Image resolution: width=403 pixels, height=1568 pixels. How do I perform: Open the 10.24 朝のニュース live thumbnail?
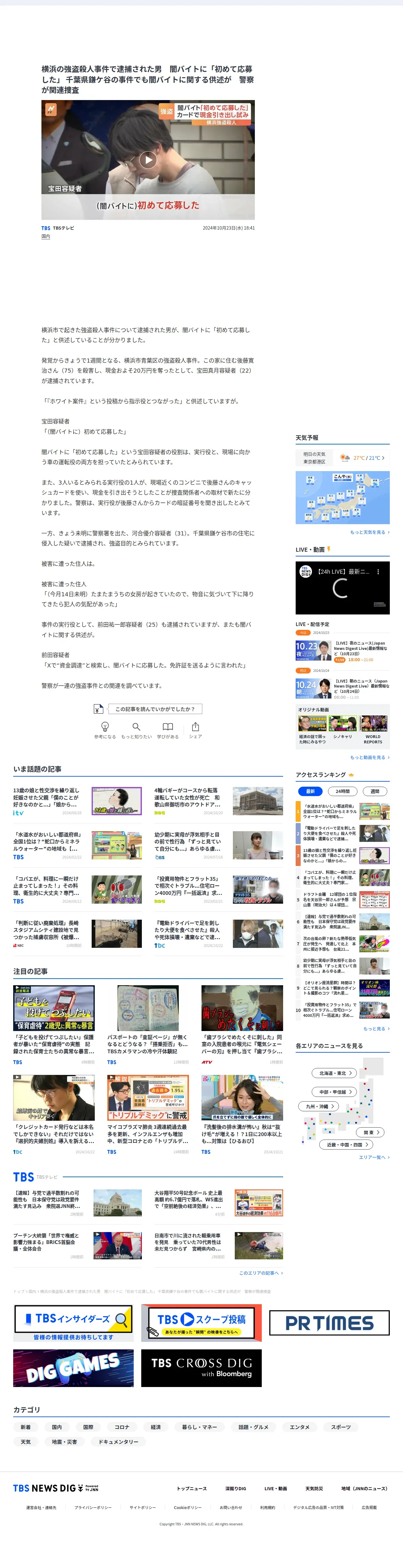click(x=313, y=688)
